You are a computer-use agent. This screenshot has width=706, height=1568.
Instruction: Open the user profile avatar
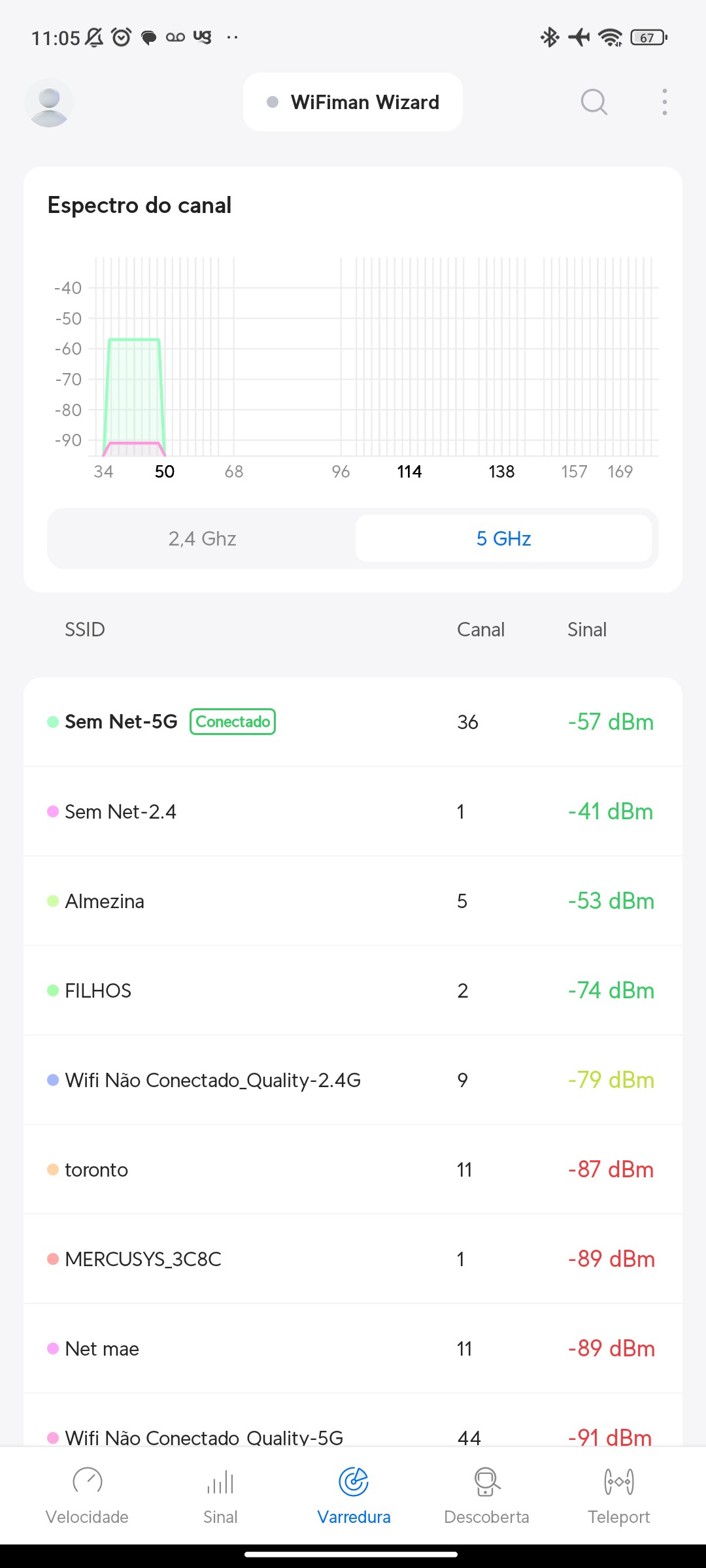[49, 103]
